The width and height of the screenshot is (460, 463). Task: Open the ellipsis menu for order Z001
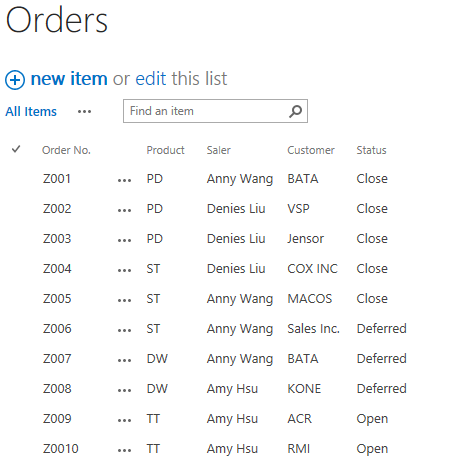pos(124,180)
